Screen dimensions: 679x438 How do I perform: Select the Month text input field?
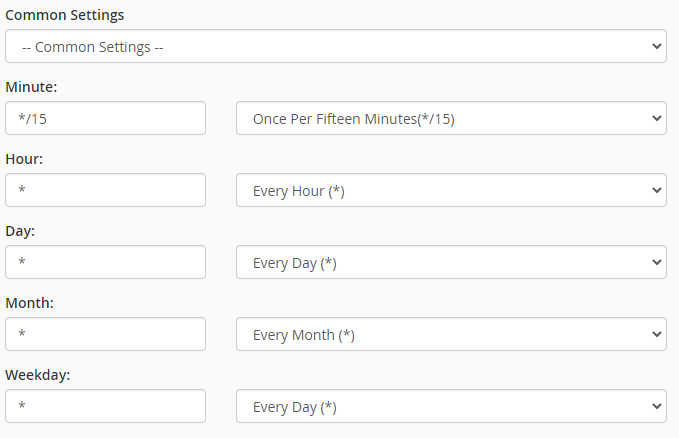click(105, 334)
